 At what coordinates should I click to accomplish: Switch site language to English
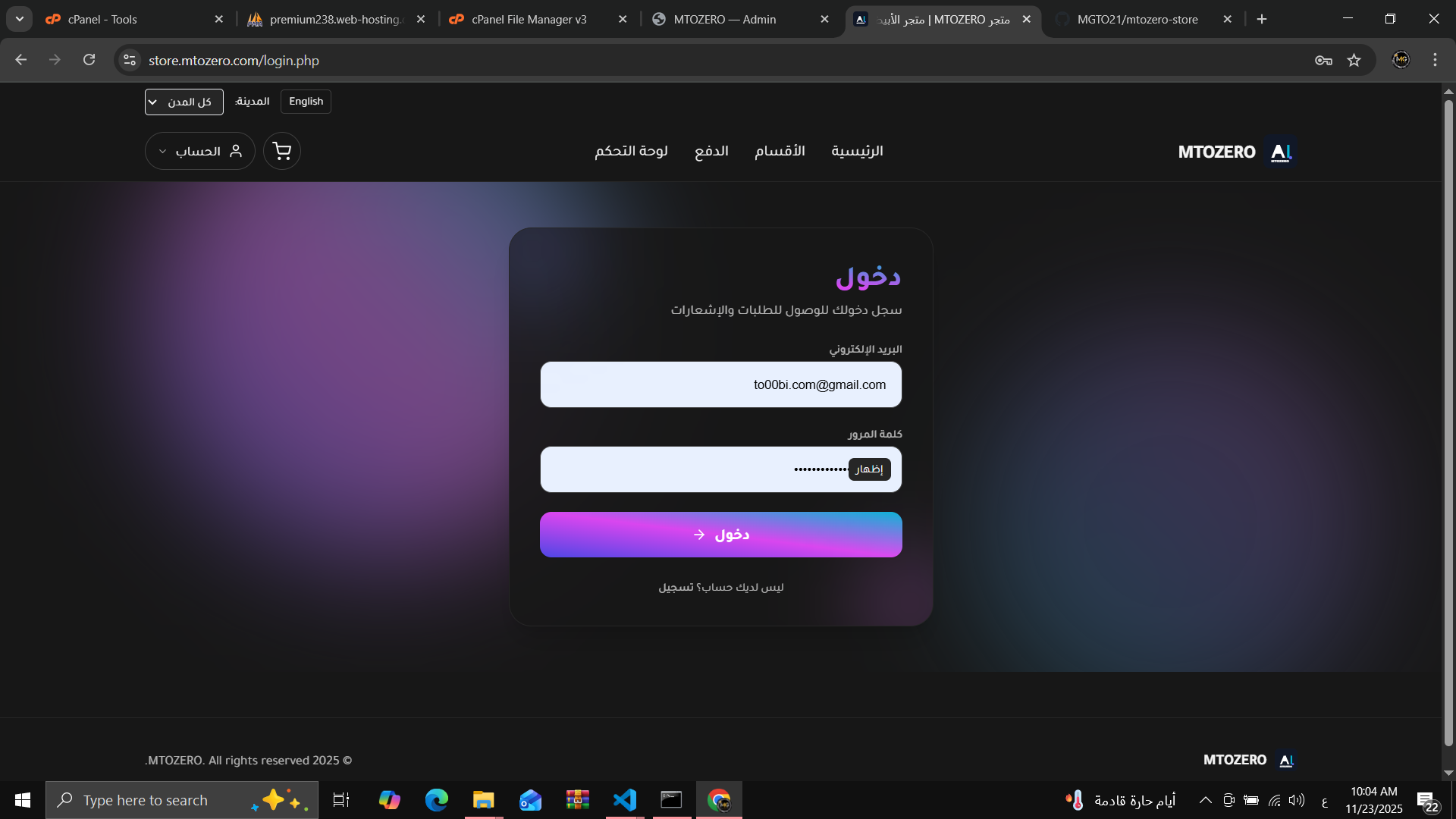306,102
